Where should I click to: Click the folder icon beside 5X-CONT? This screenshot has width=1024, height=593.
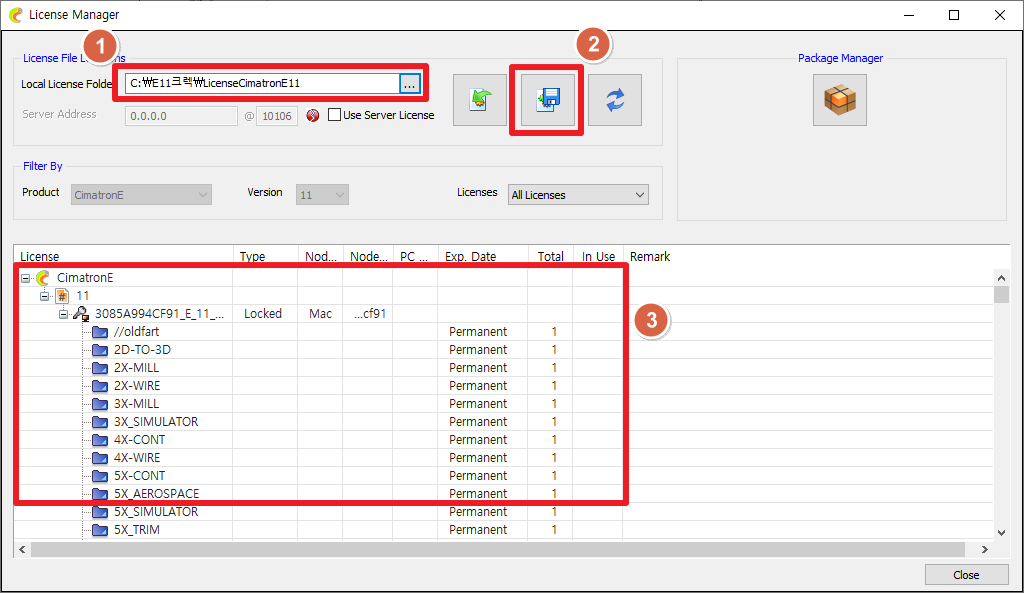point(100,475)
